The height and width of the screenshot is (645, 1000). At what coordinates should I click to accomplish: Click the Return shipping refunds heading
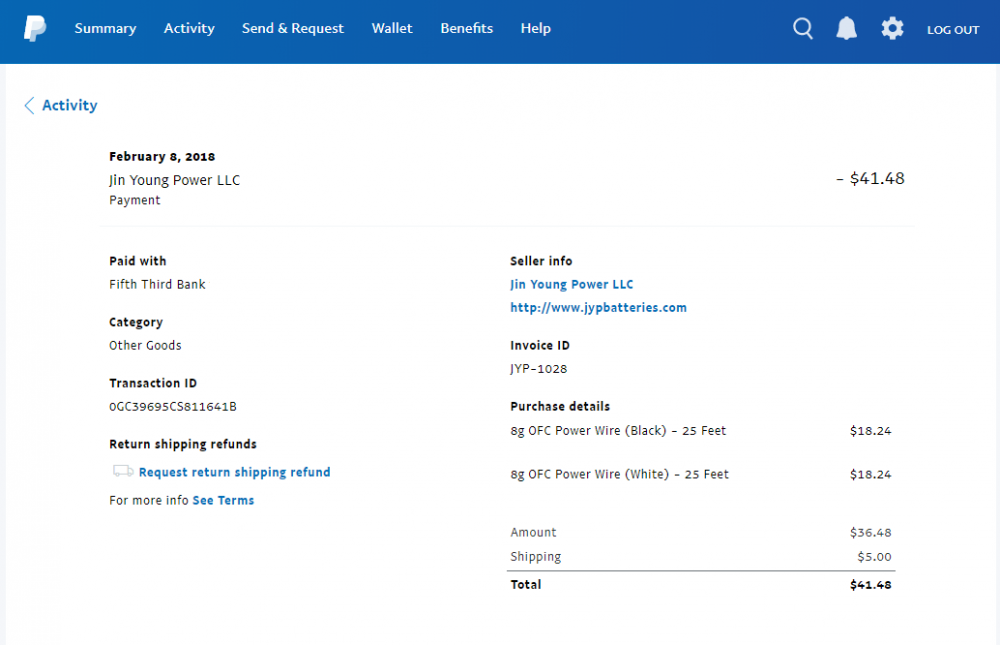tap(183, 444)
